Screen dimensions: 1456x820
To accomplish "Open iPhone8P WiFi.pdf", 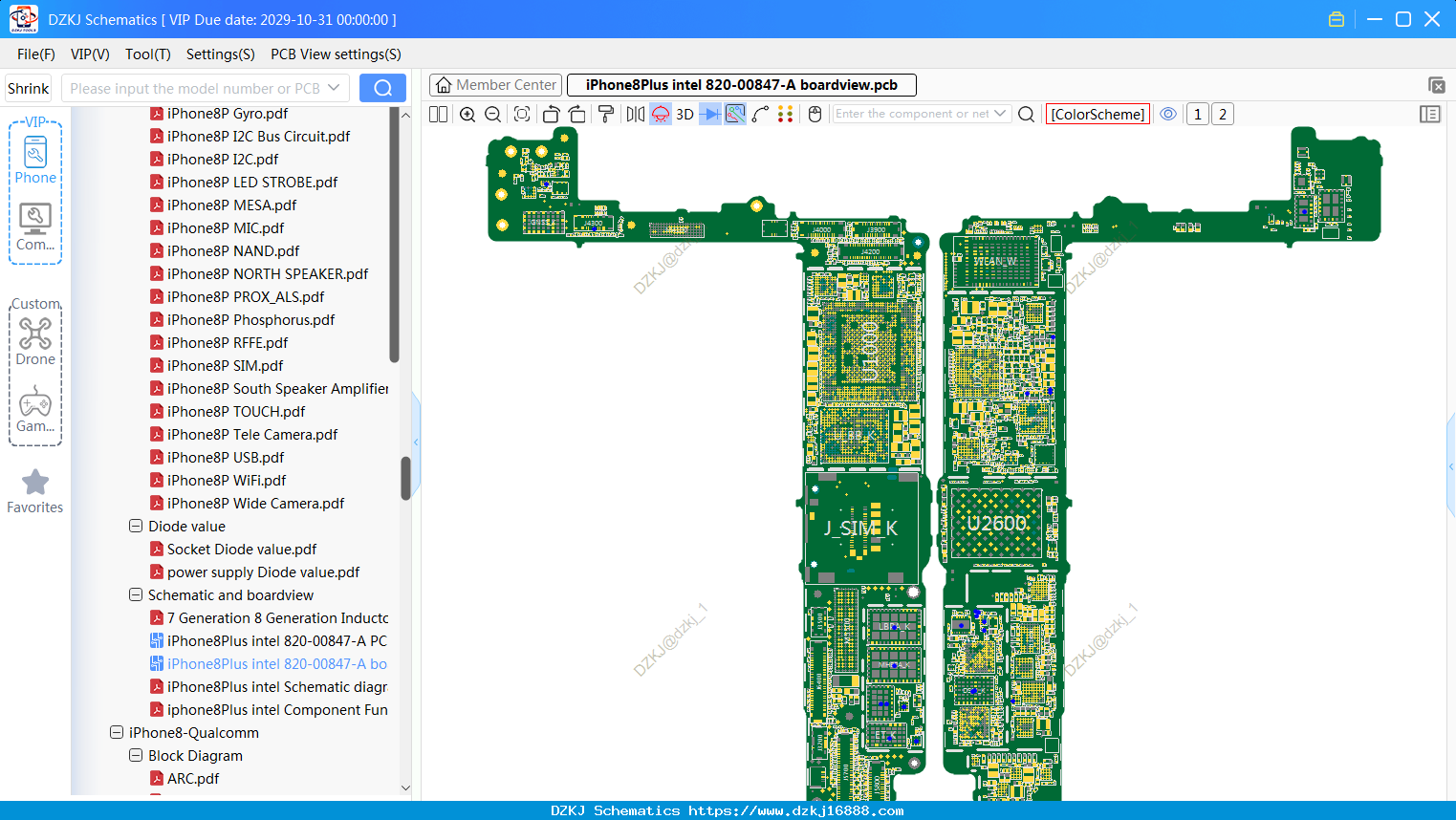I will point(227,481).
